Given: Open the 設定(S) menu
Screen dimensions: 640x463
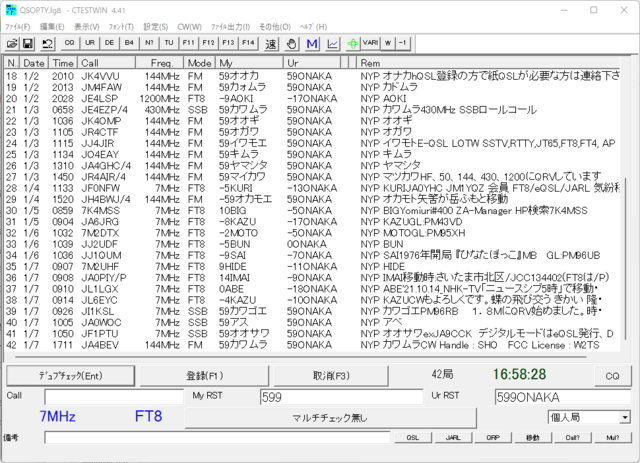Looking at the screenshot, I should [x=156, y=27].
